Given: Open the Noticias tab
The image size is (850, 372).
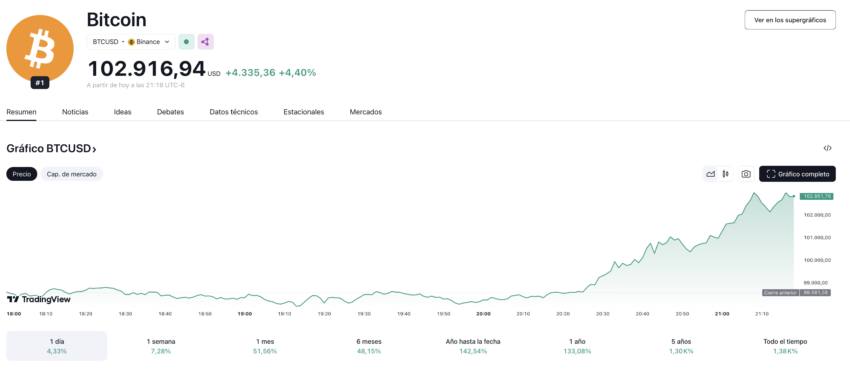Looking at the screenshot, I should pyautogui.click(x=75, y=112).
